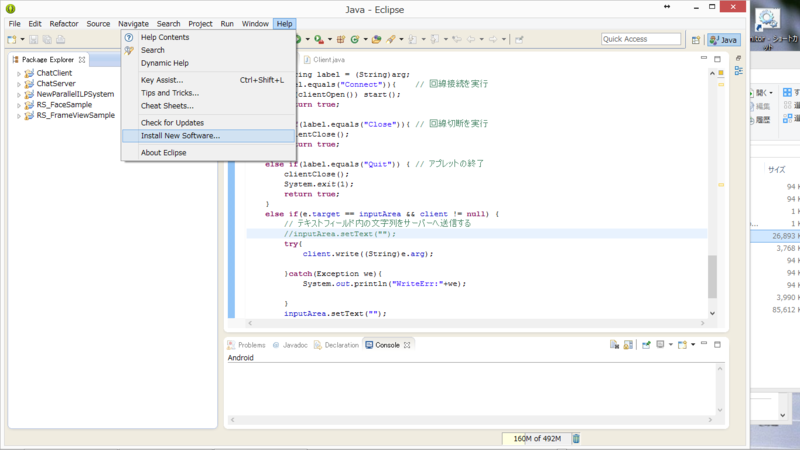Screen dimensions: 800x450
Task: Toggle the console Scroll Lock icon
Action: click(628, 345)
